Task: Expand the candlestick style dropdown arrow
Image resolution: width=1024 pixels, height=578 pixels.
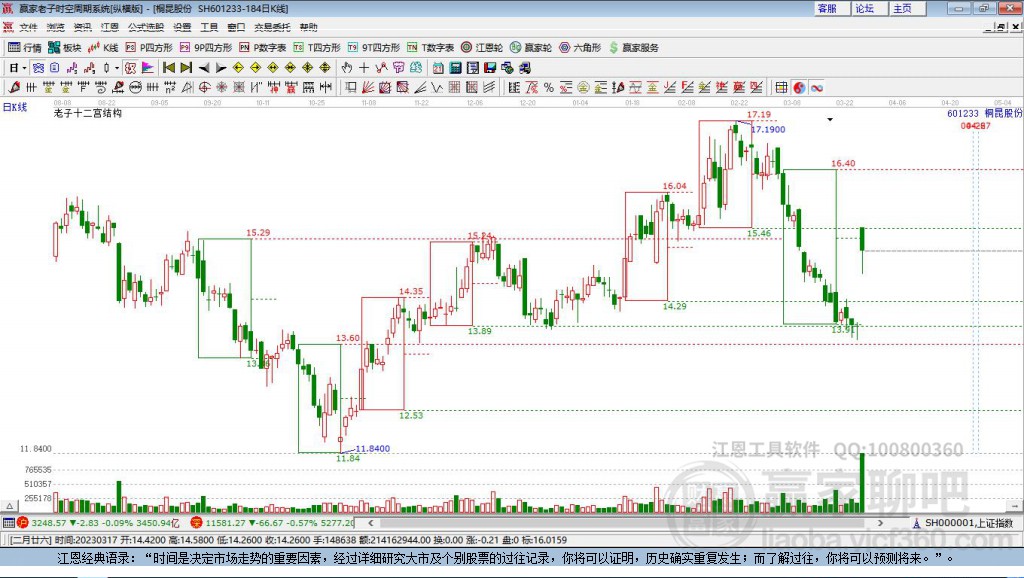Action: [x=117, y=68]
